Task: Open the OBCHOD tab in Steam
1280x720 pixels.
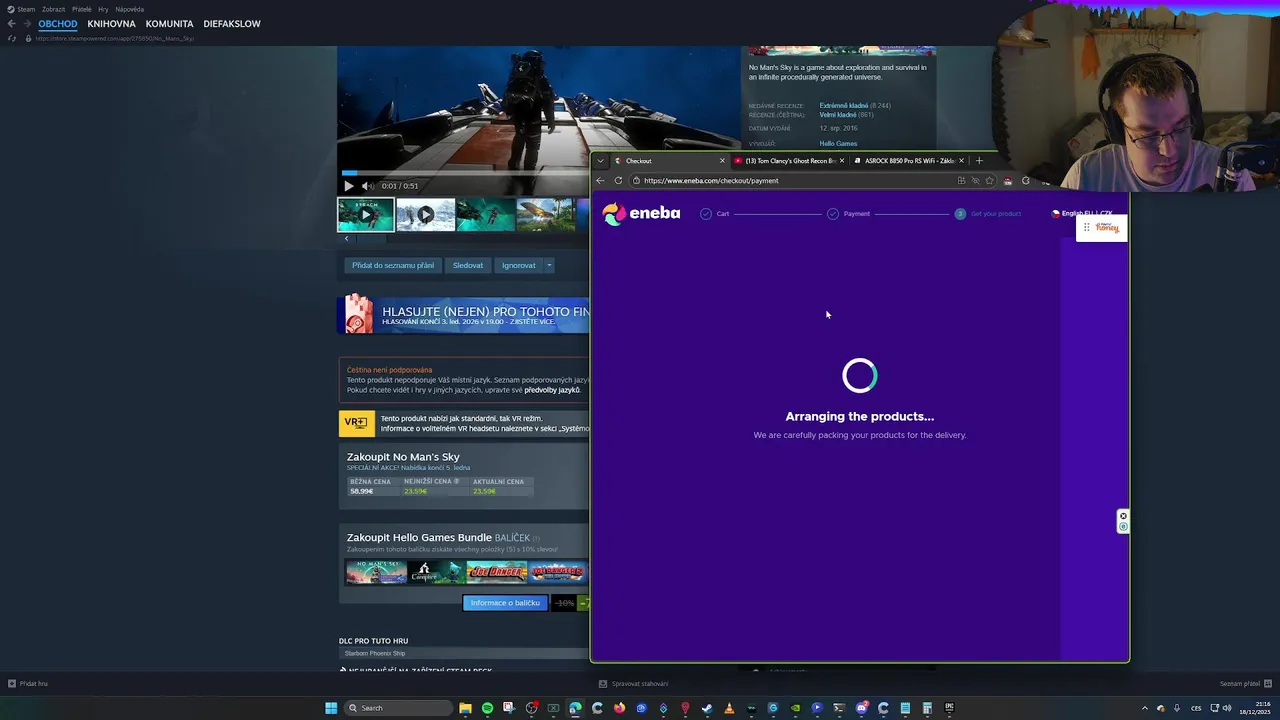Action: point(58,24)
